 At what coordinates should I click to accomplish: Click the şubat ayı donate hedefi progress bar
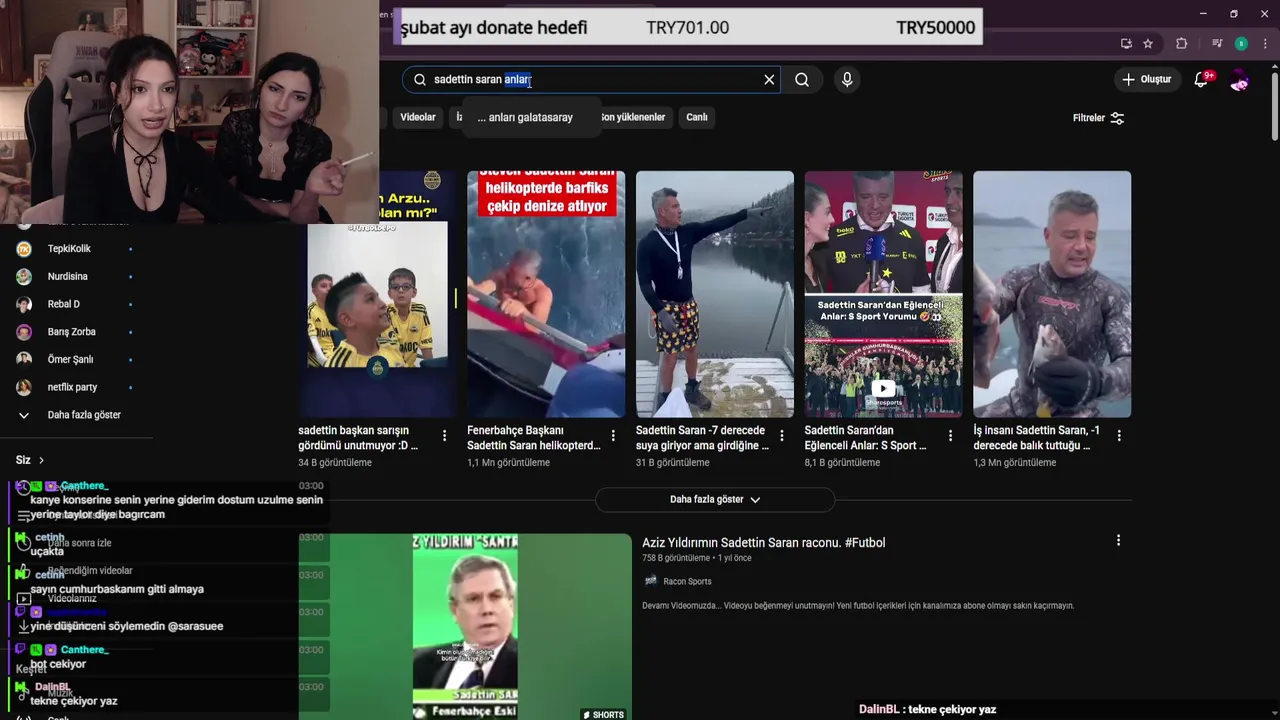click(x=688, y=28)
